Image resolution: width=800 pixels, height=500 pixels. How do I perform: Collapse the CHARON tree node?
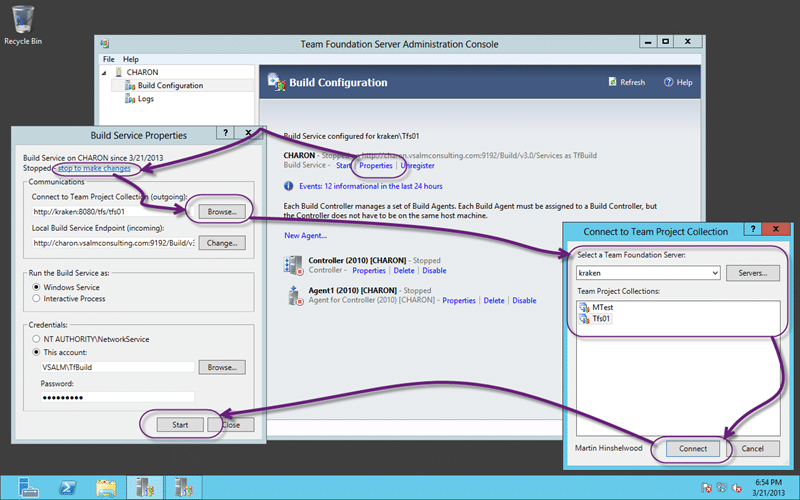point(104,72)
